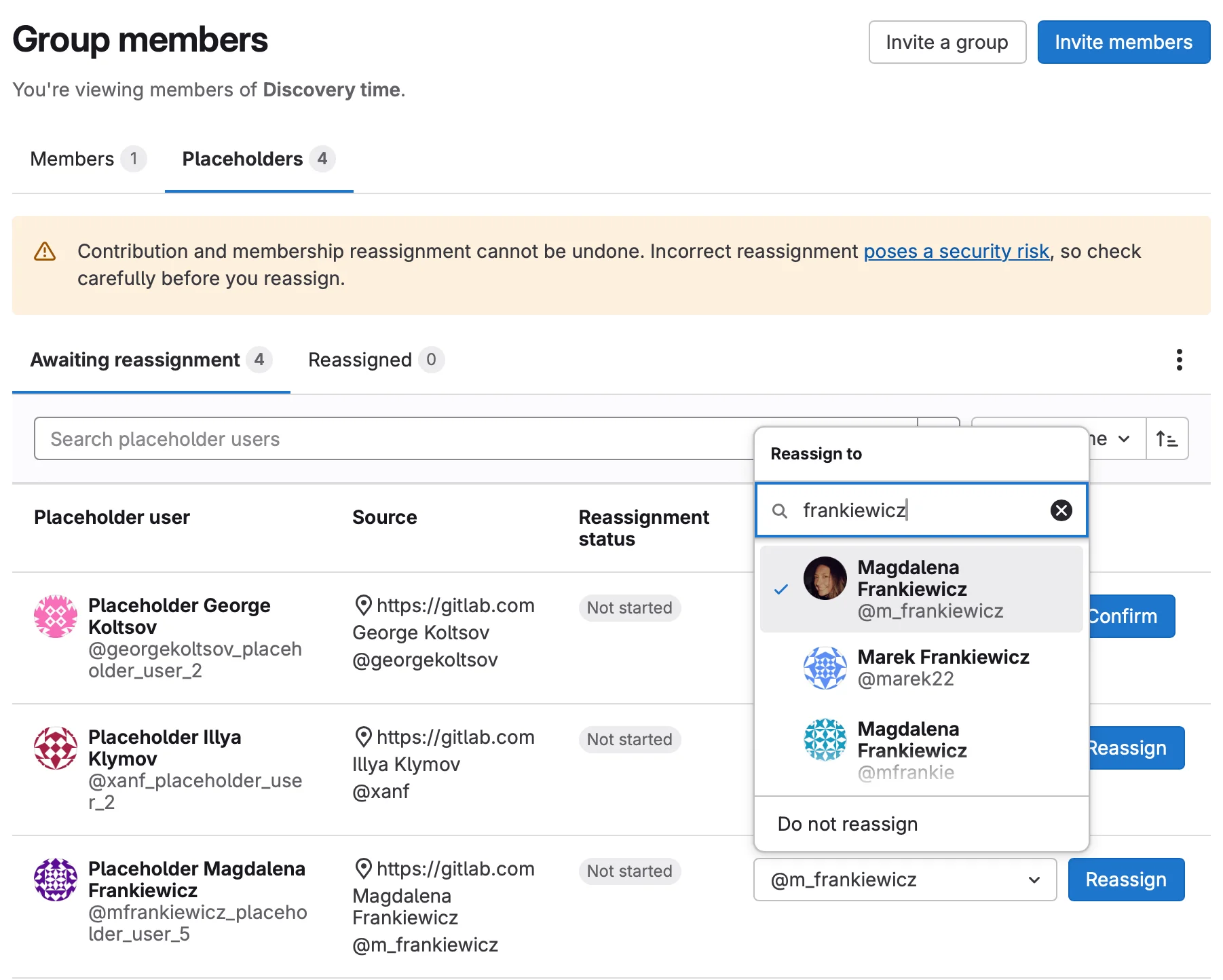1223x980 pixels.
Task: Click Magdalena Frankiewicz's profile photo
Action: click(x=824, y=578)
